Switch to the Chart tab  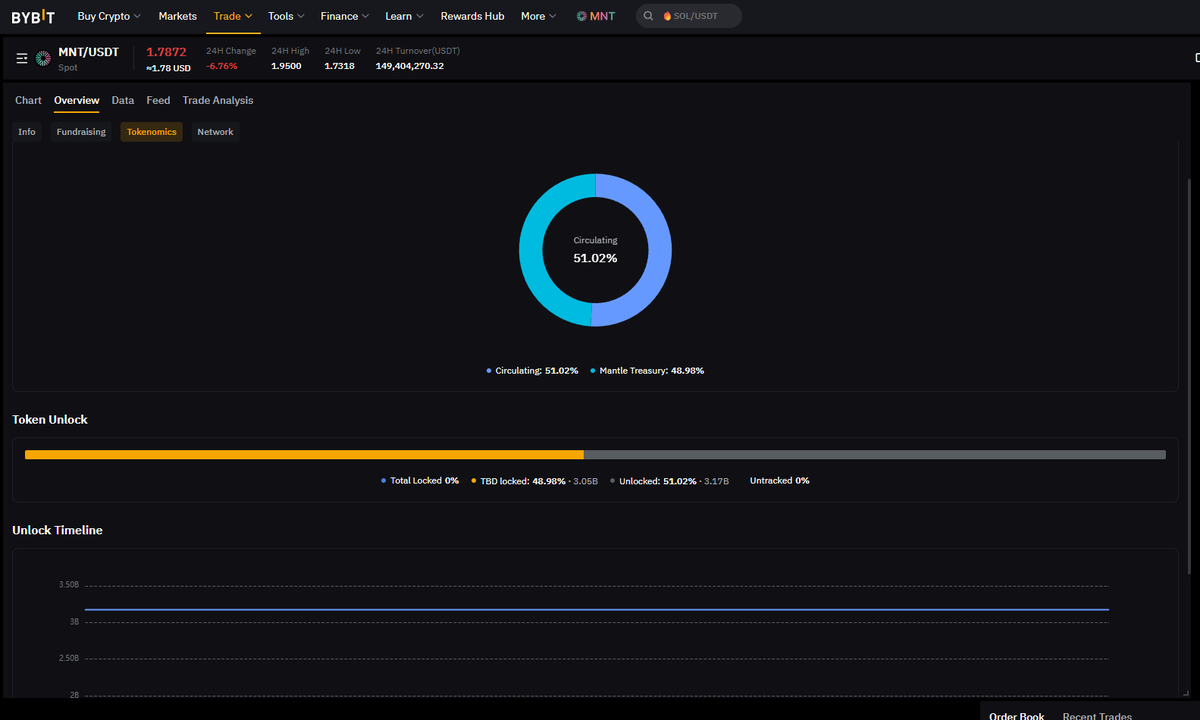pos(28,100)
